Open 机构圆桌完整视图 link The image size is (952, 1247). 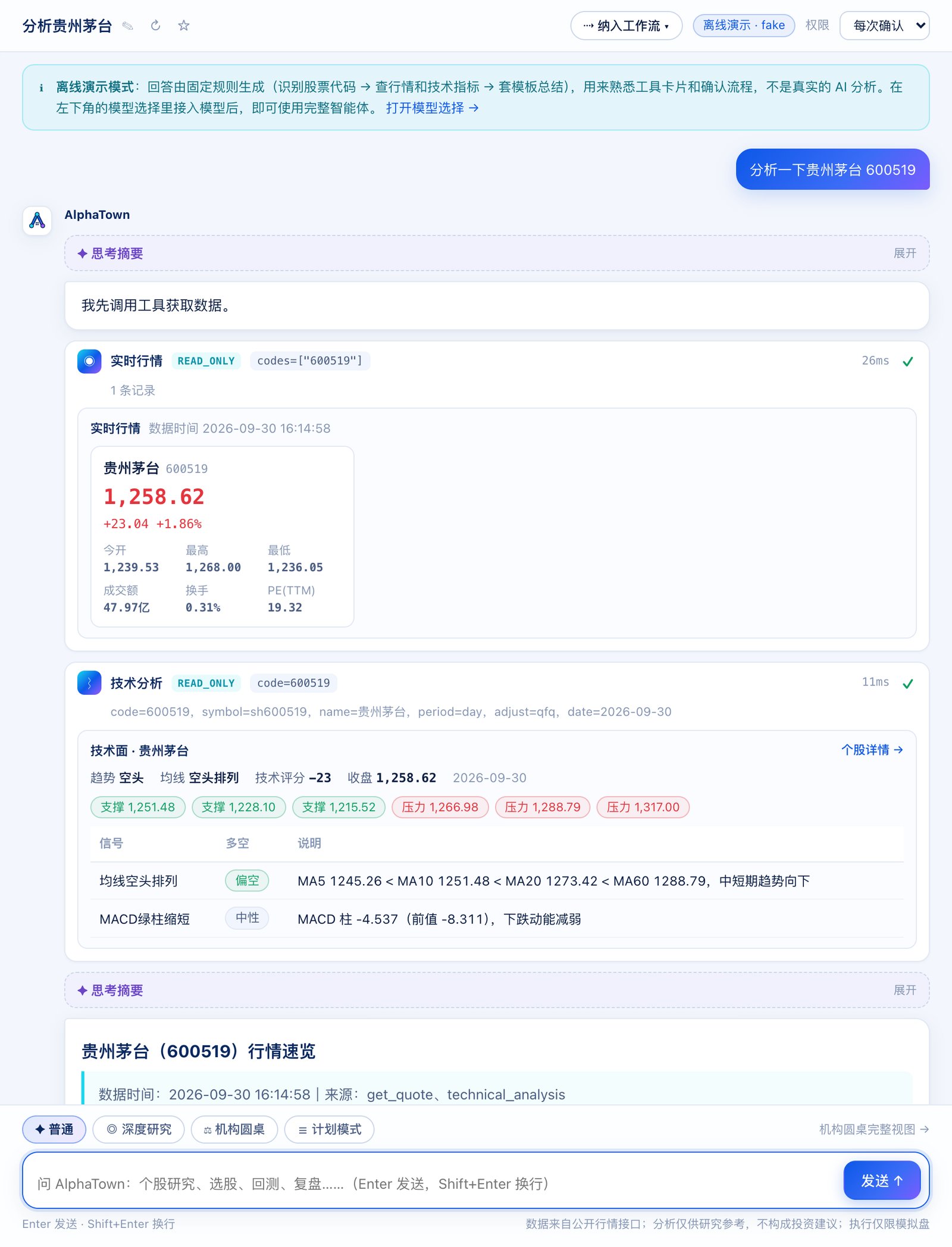(874, 1129)
